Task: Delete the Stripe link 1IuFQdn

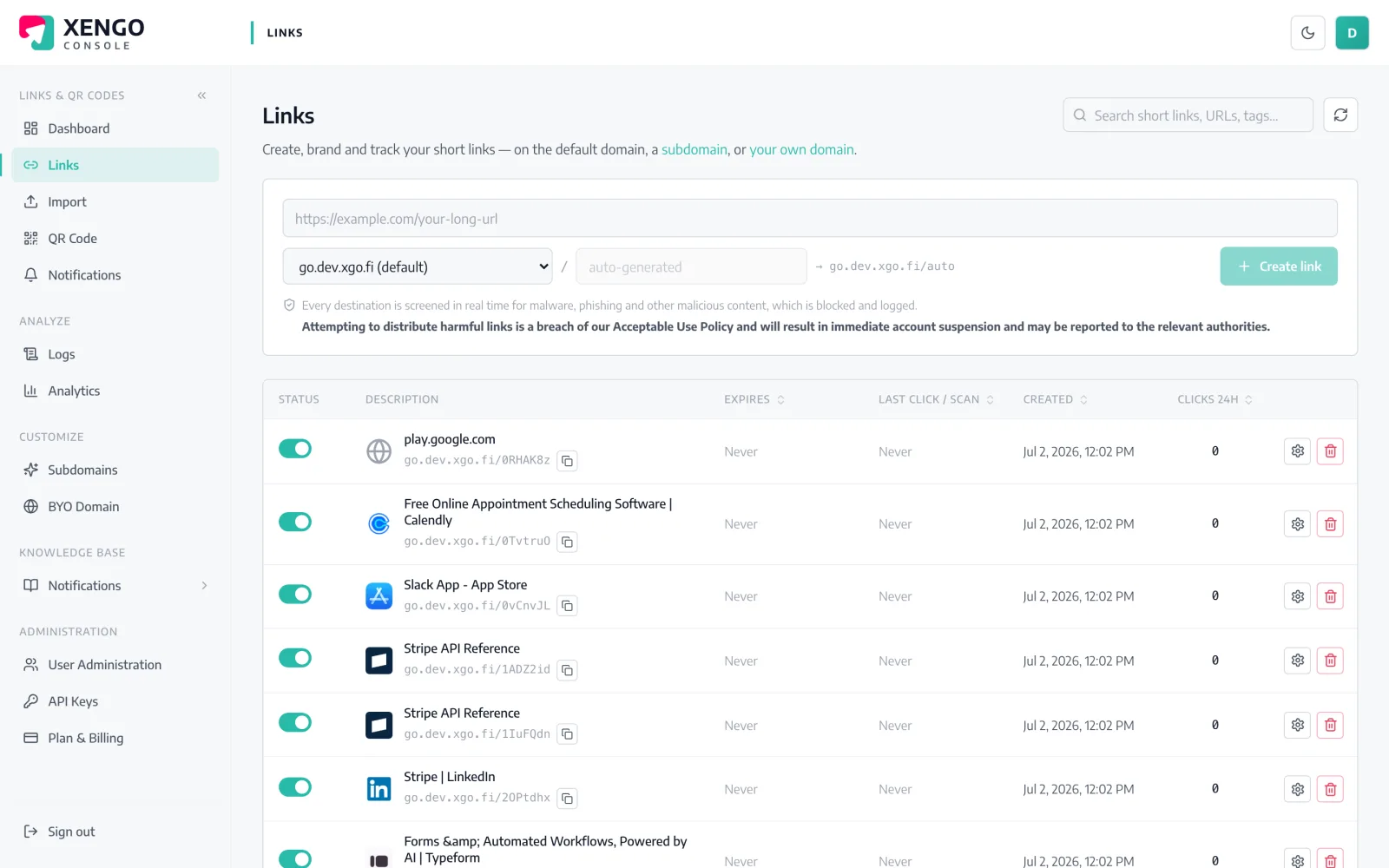Action: [1330, 725]
